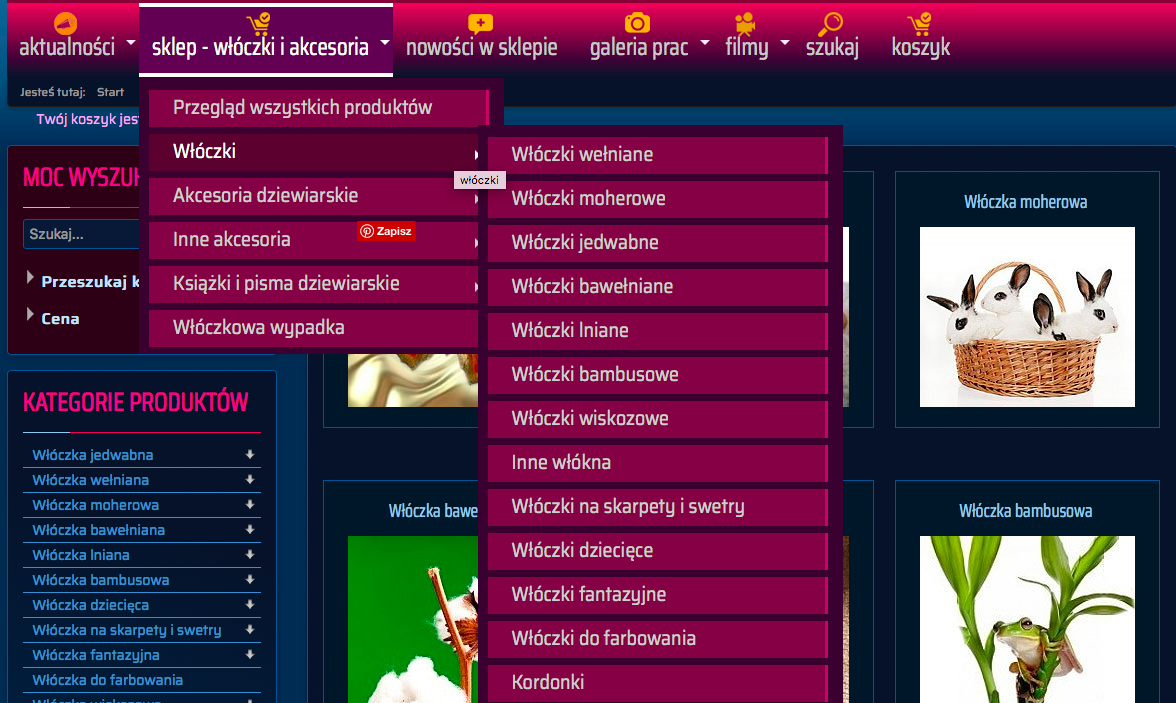
Task: Click the speech bubble icon above nowości
Action: click(x=480, y=23)
